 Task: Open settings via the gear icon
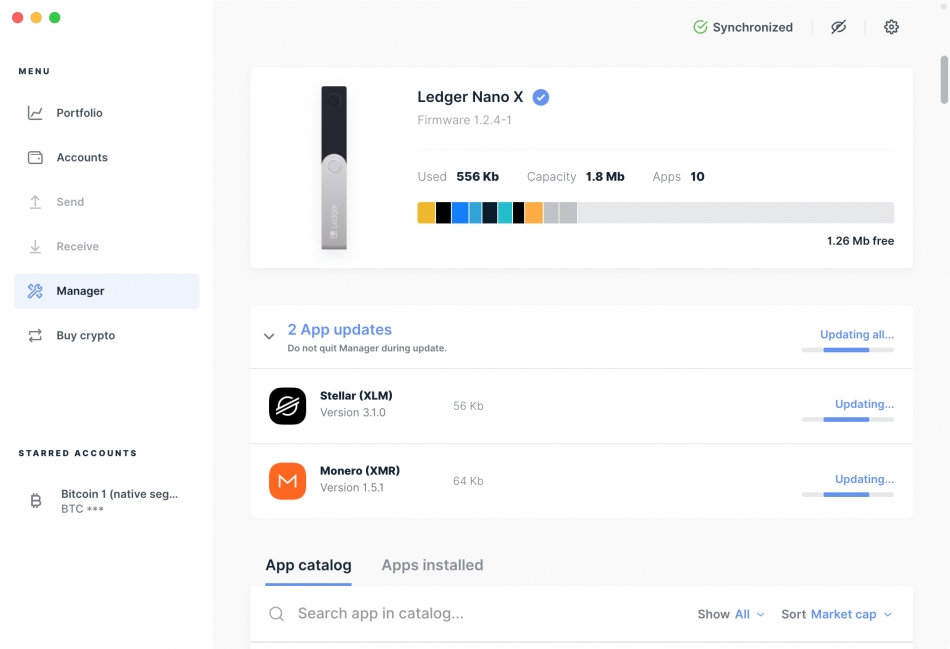coord(891,27)
